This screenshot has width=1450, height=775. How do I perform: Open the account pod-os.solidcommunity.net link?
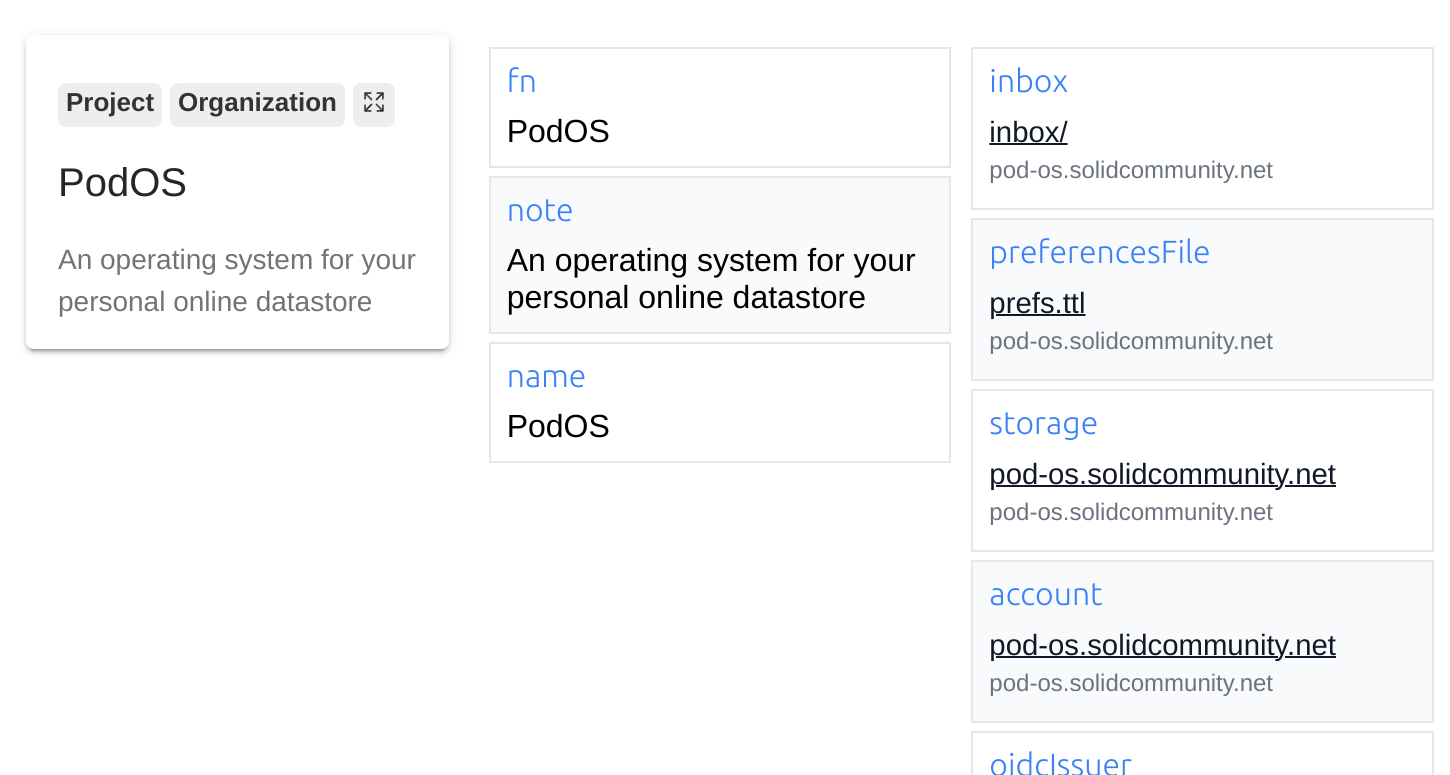point(1162,645)
